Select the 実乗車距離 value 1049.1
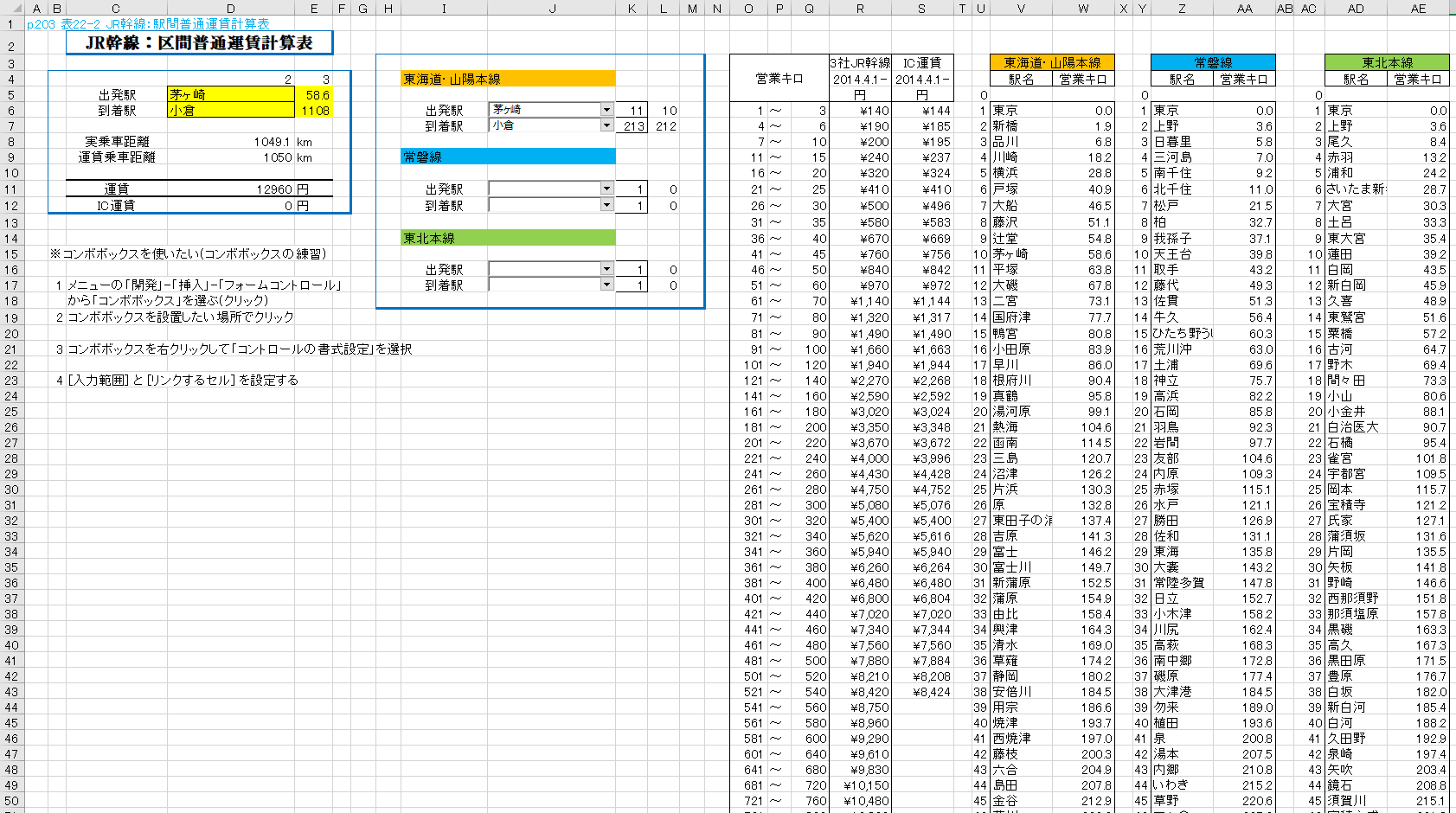 click(272, 142)
